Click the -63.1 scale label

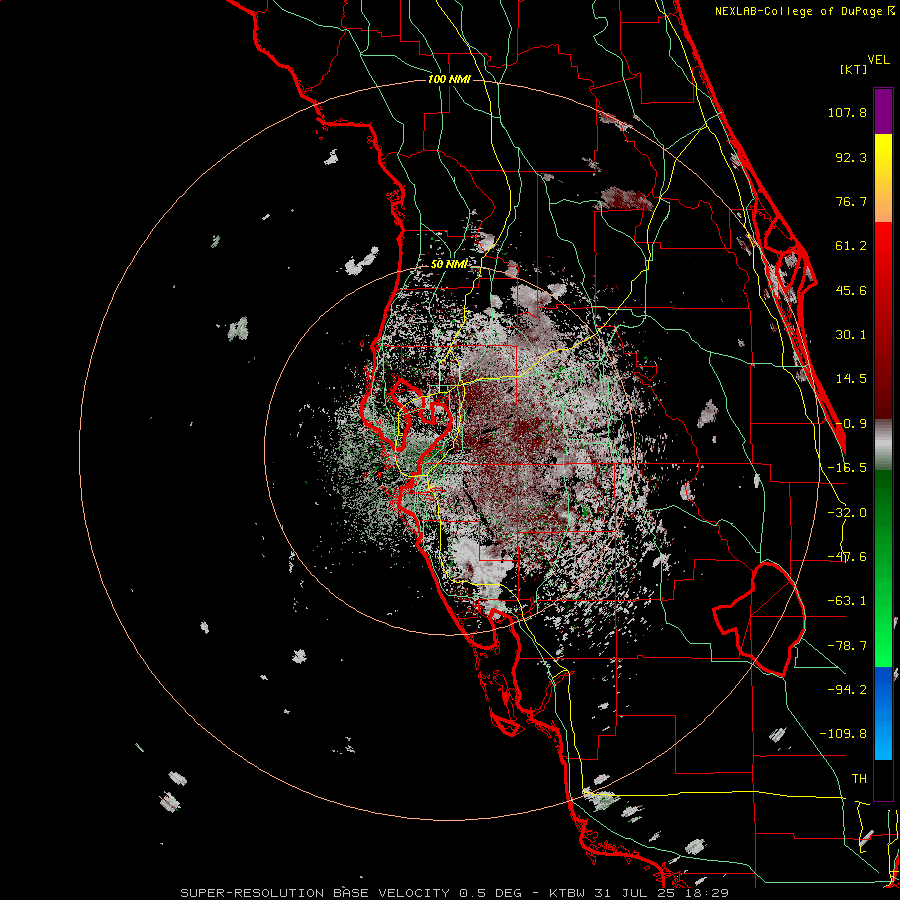(847, 601)
